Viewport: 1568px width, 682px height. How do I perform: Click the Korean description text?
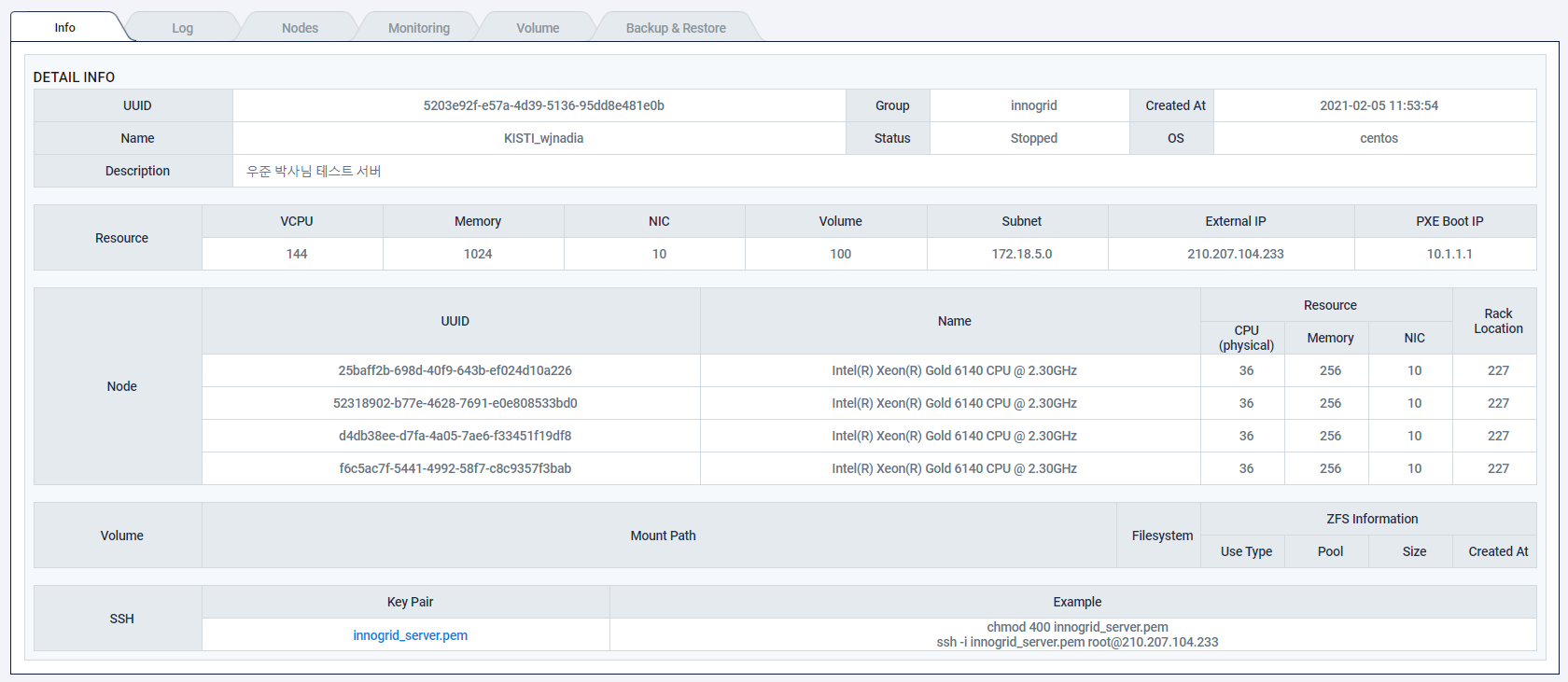pyautogui.click(x=314, y=171)
